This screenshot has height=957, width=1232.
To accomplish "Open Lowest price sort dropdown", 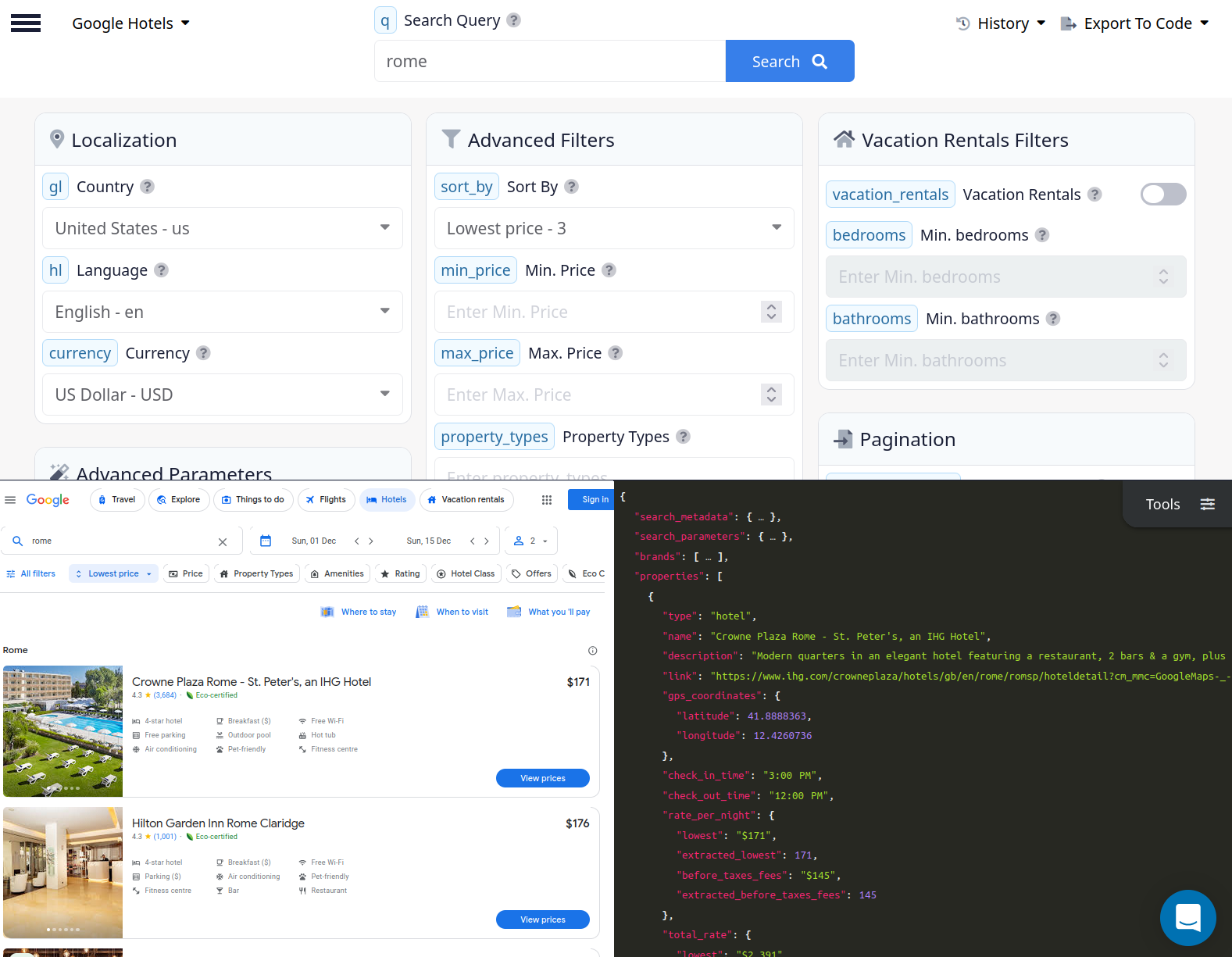I will (614, 228).
